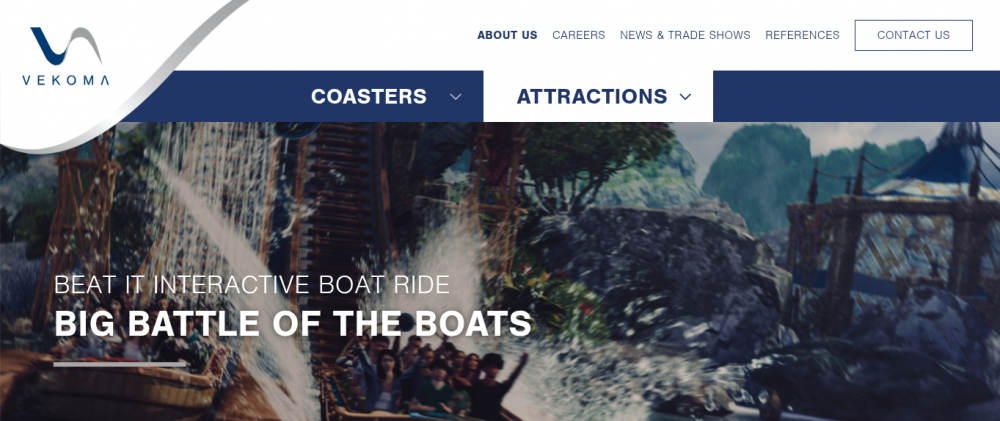This screenshot has height=421, width=1000.
Task: Select the Coasters menu label
Action: click(369, 96)
